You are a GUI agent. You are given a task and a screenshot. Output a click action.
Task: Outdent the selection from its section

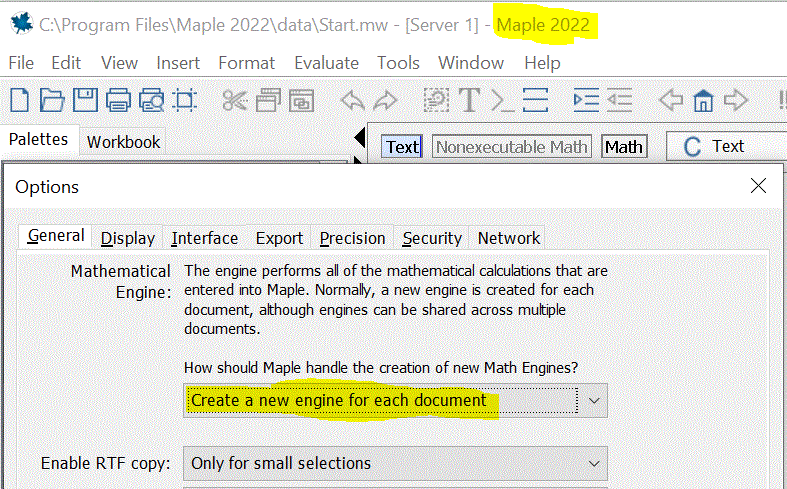coord(619,100)
